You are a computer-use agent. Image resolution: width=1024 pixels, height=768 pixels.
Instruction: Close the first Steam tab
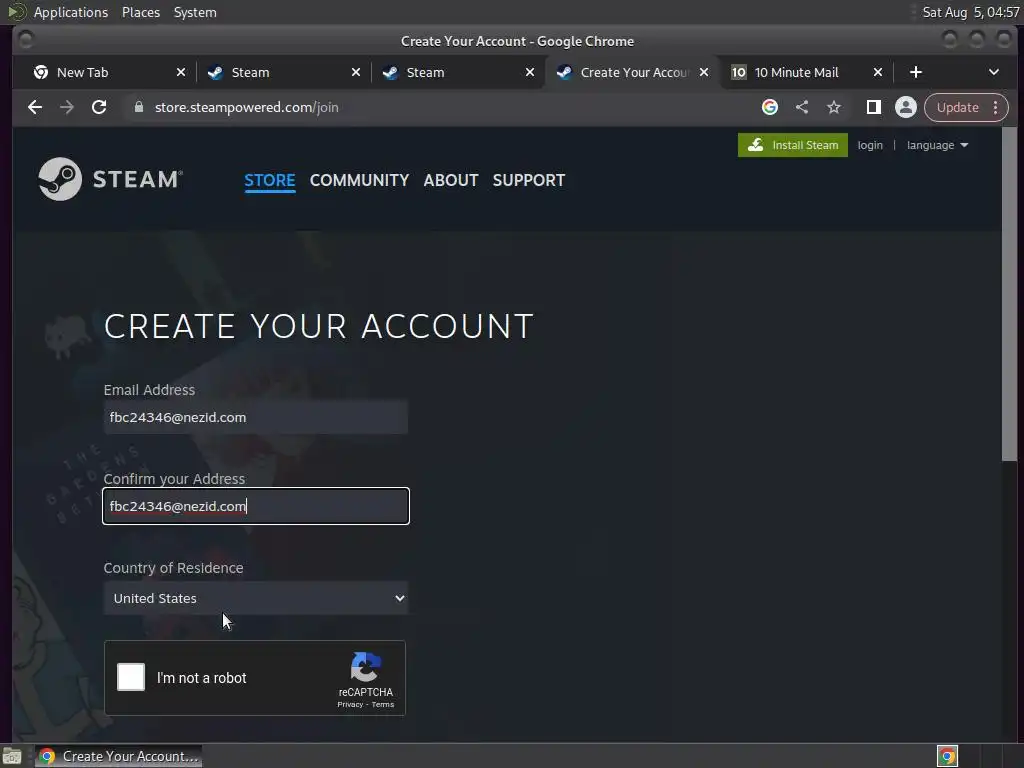(356, 72)
